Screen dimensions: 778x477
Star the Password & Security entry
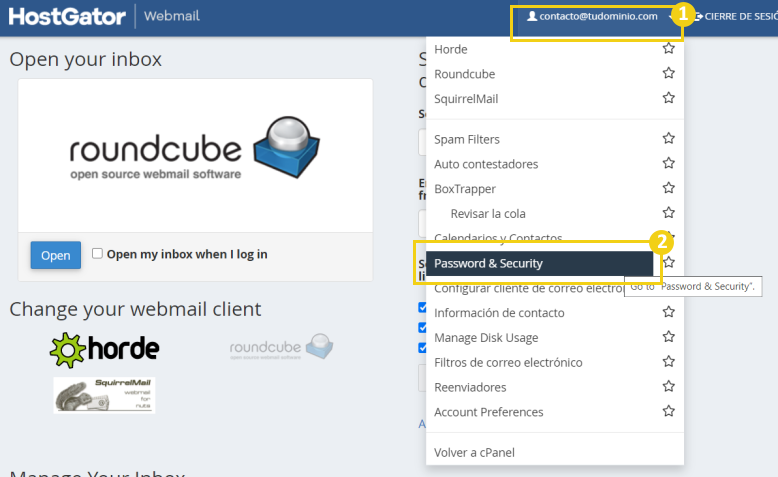pos(669,263)
